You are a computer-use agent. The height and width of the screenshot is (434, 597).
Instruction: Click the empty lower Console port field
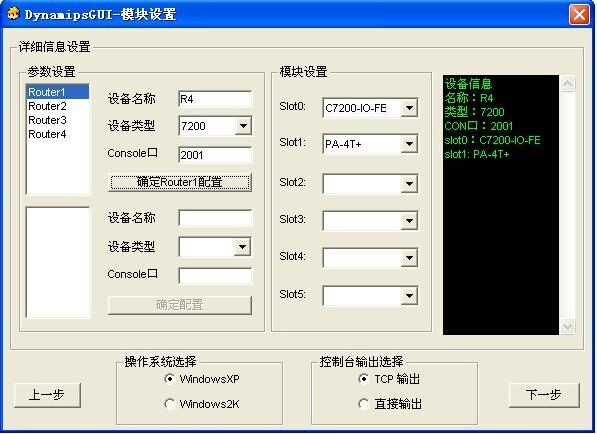tap(215, 276)
